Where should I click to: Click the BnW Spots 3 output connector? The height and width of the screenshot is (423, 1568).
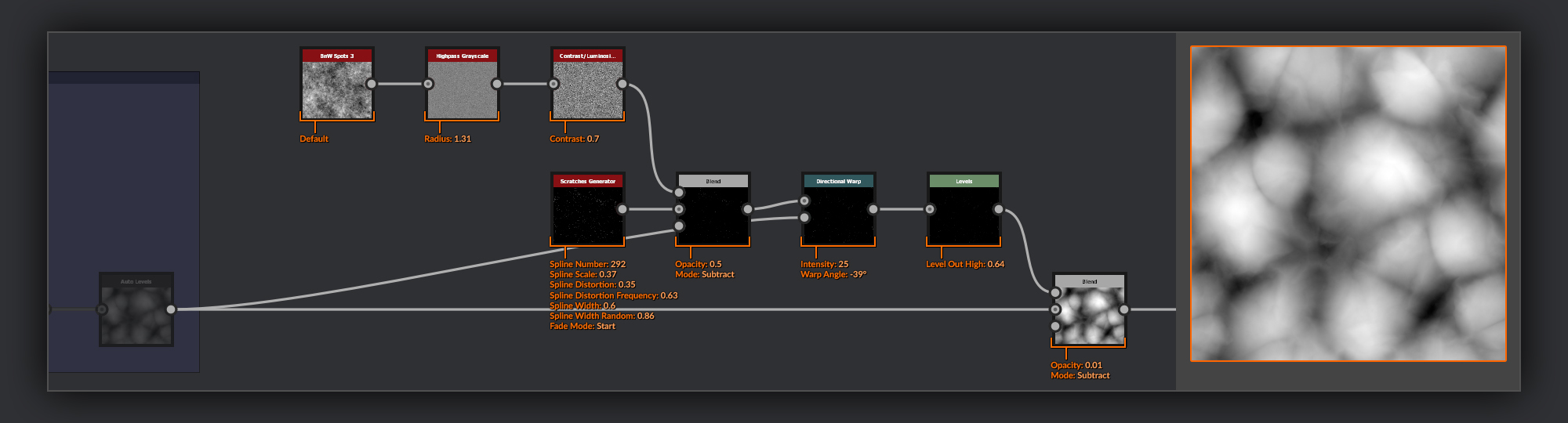pos(372,84)
